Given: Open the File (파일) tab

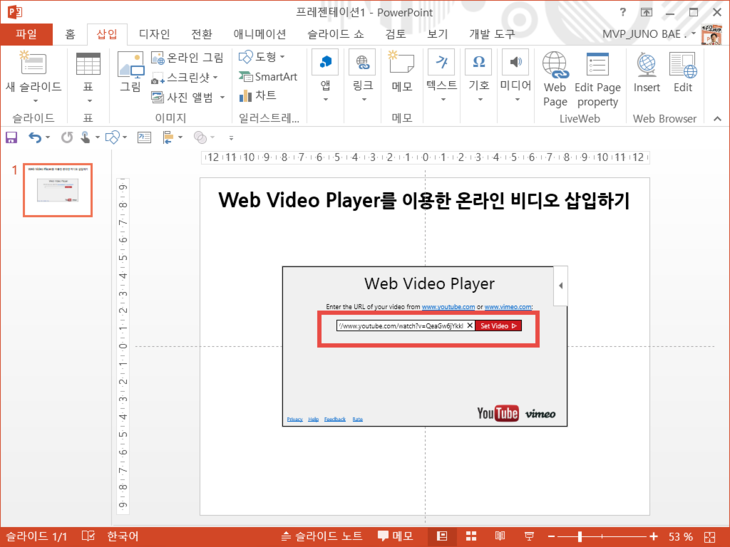Looking at the screenshot, I should [x=26, y=34].
